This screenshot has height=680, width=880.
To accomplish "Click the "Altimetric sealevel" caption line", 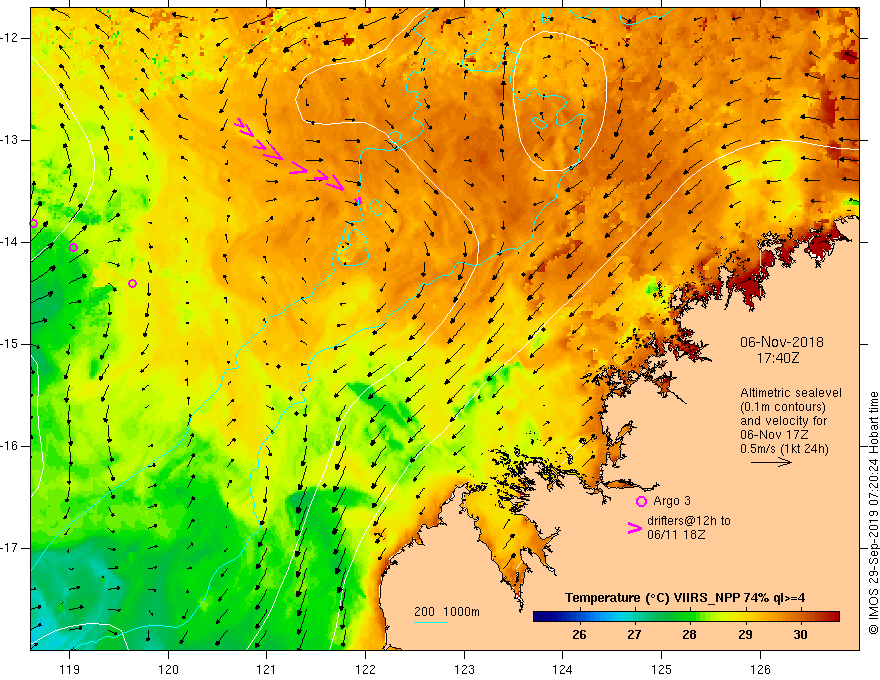I will (791, 393).
